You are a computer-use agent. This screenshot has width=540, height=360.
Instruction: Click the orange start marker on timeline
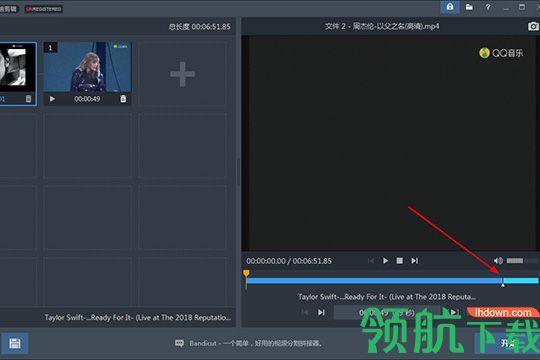(246, 274)
